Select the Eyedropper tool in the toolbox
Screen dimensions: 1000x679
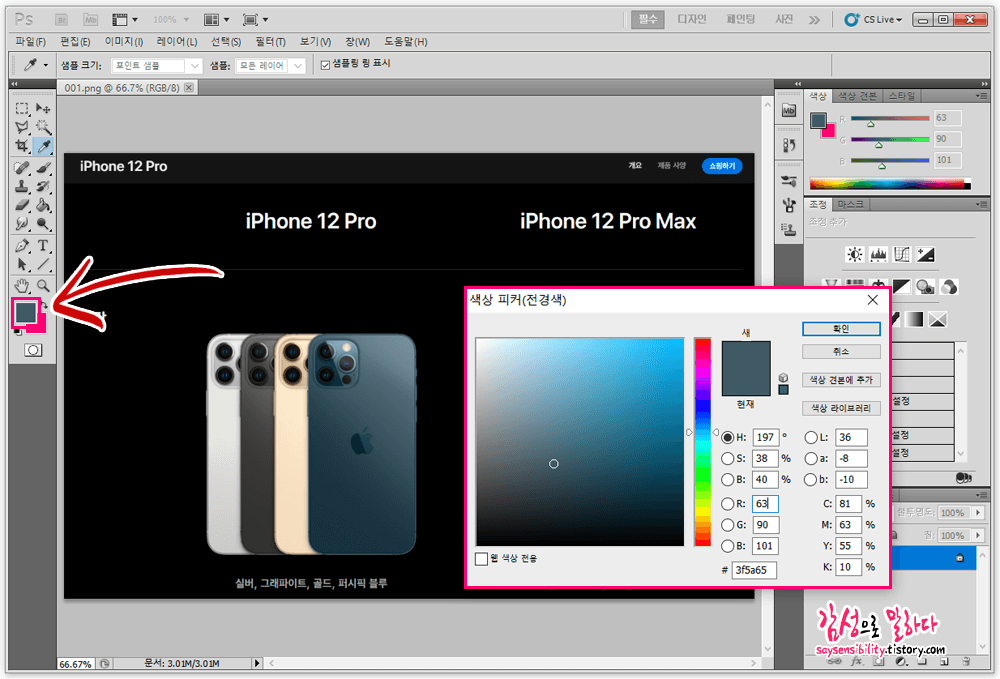coord(43,146)
